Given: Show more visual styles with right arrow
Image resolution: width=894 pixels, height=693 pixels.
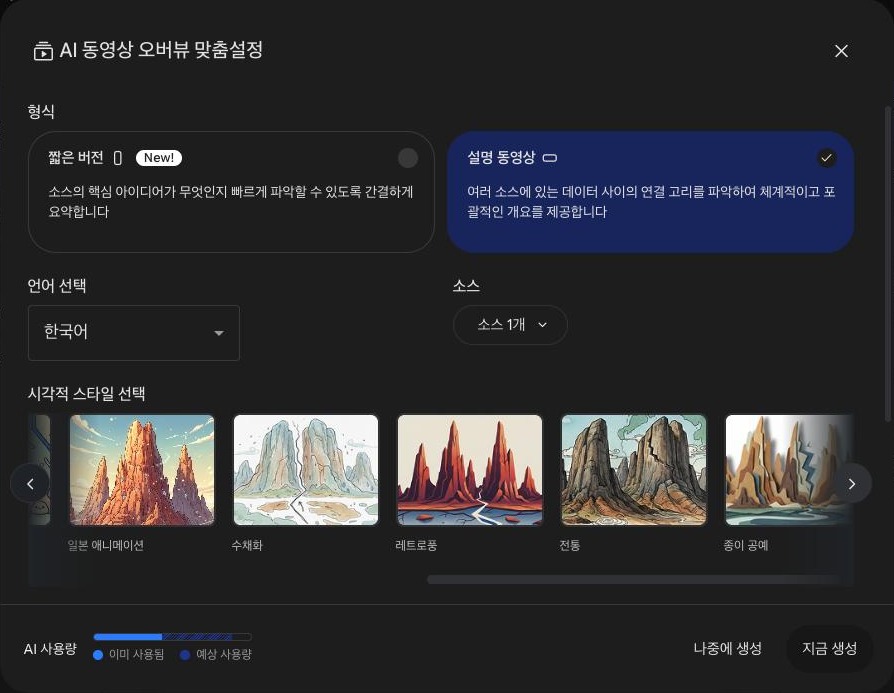Looking at the screenshot, I should pos(852,484).
